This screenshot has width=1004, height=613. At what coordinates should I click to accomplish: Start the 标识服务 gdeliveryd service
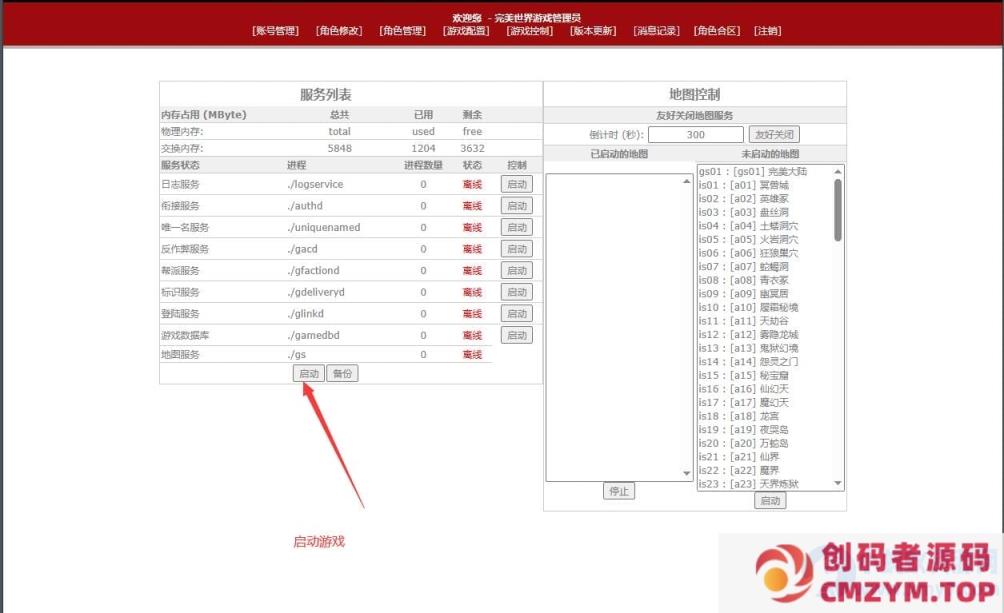point(517,292)
